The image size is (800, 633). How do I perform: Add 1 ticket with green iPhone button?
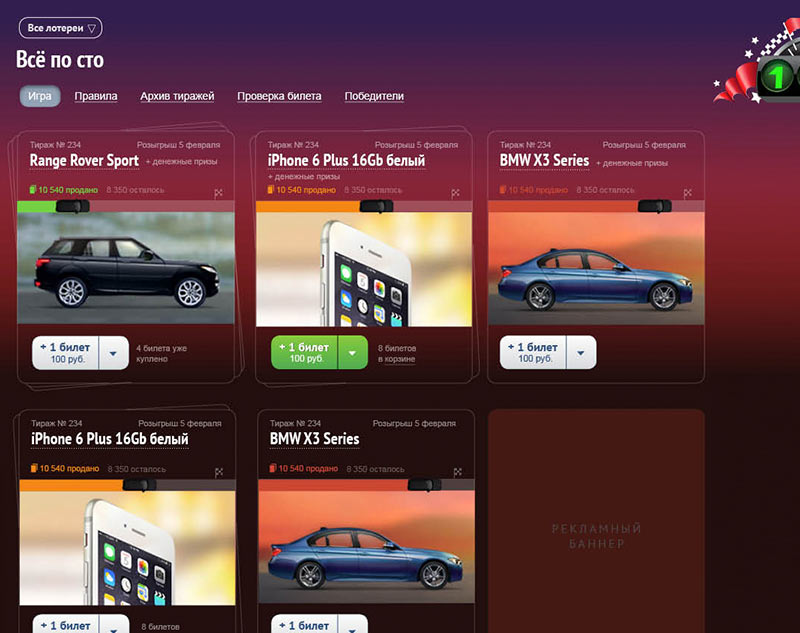tap(305, 353)
